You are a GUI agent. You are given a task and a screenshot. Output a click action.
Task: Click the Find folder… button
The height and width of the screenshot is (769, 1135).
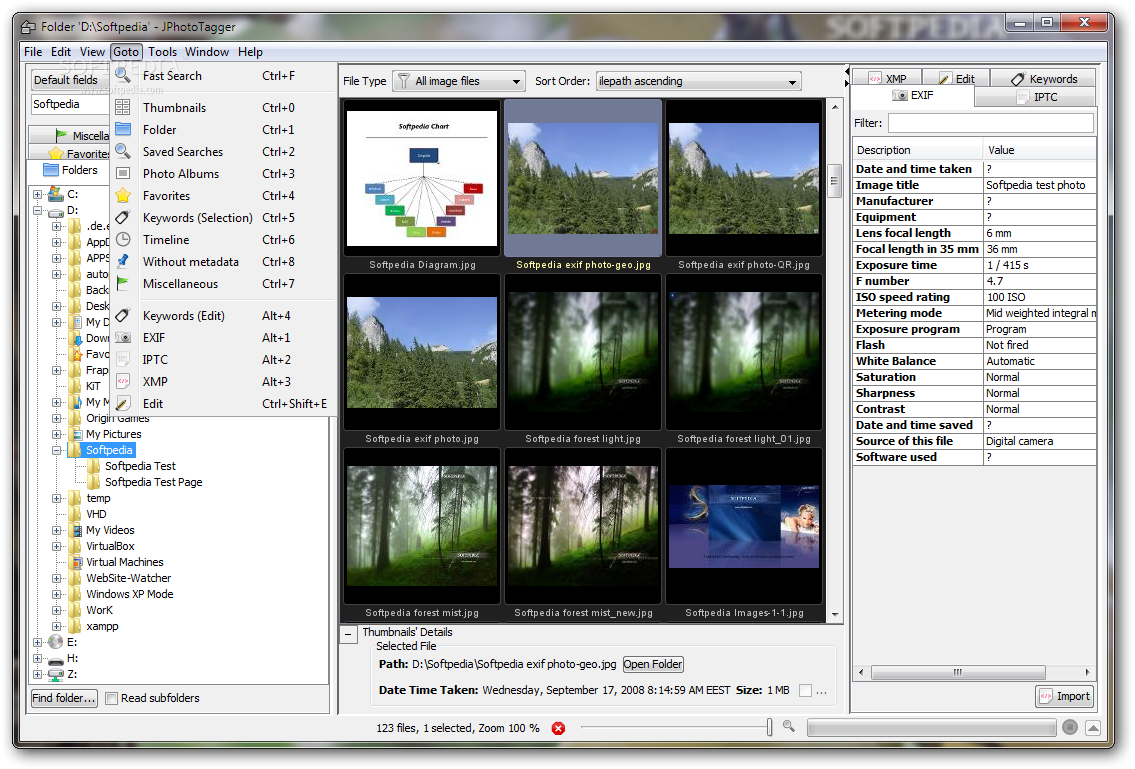click(64, 698)
